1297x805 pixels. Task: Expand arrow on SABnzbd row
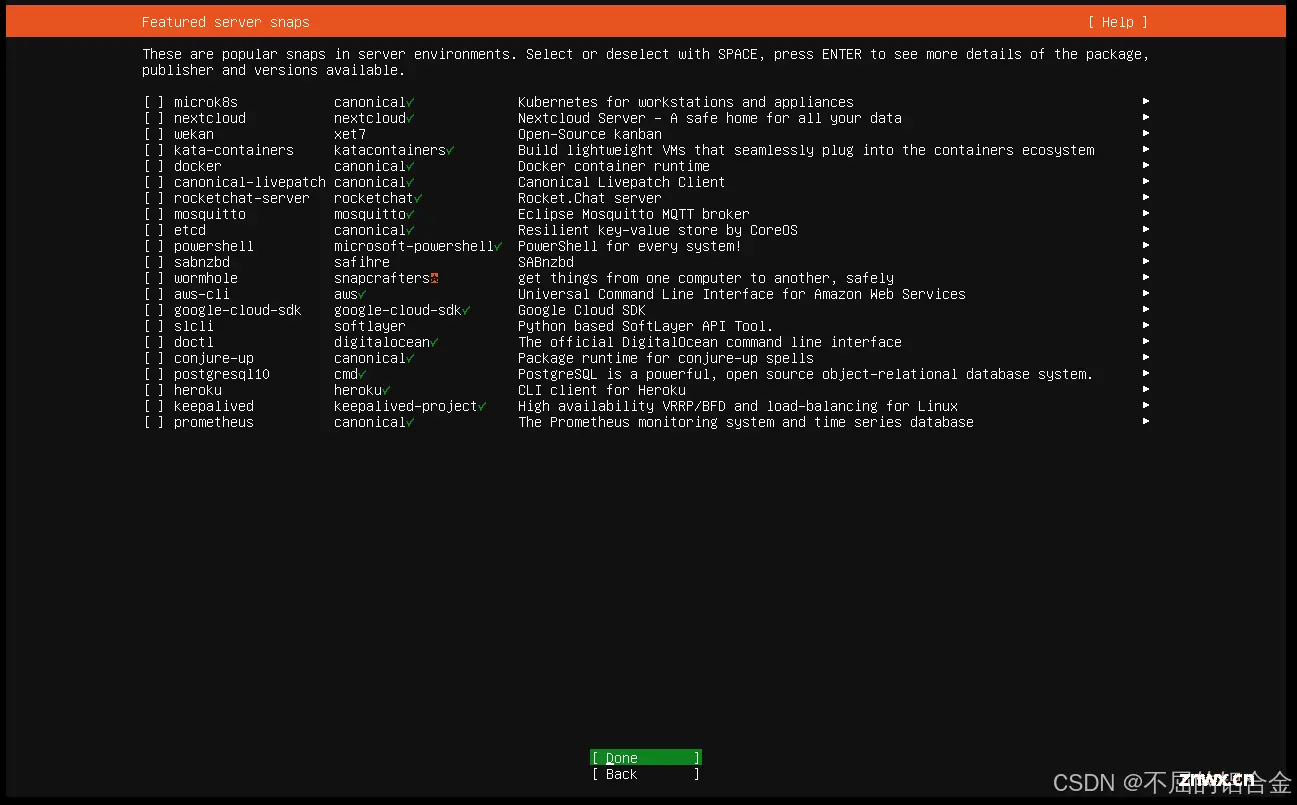click(1146, 261)
